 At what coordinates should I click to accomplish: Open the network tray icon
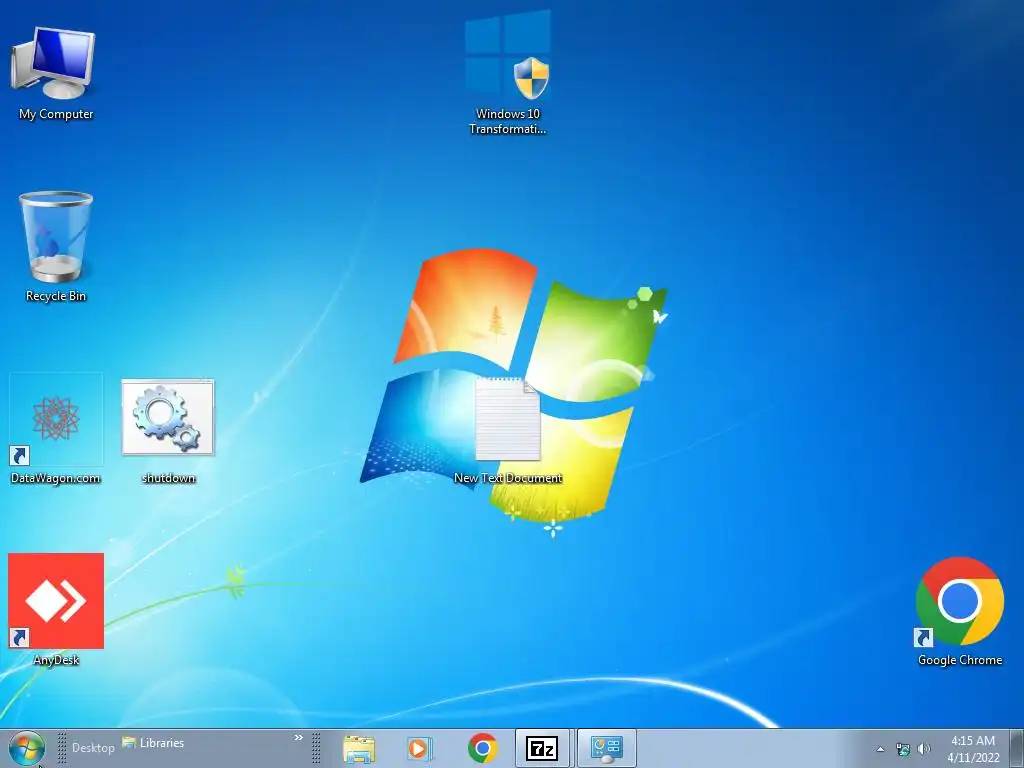click(903, 749)
